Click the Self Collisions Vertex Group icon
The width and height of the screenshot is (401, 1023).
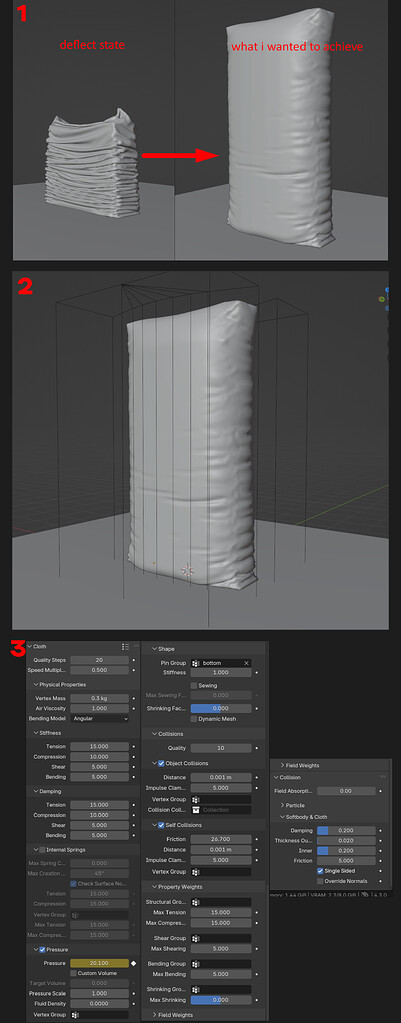[x=196, y=871]
